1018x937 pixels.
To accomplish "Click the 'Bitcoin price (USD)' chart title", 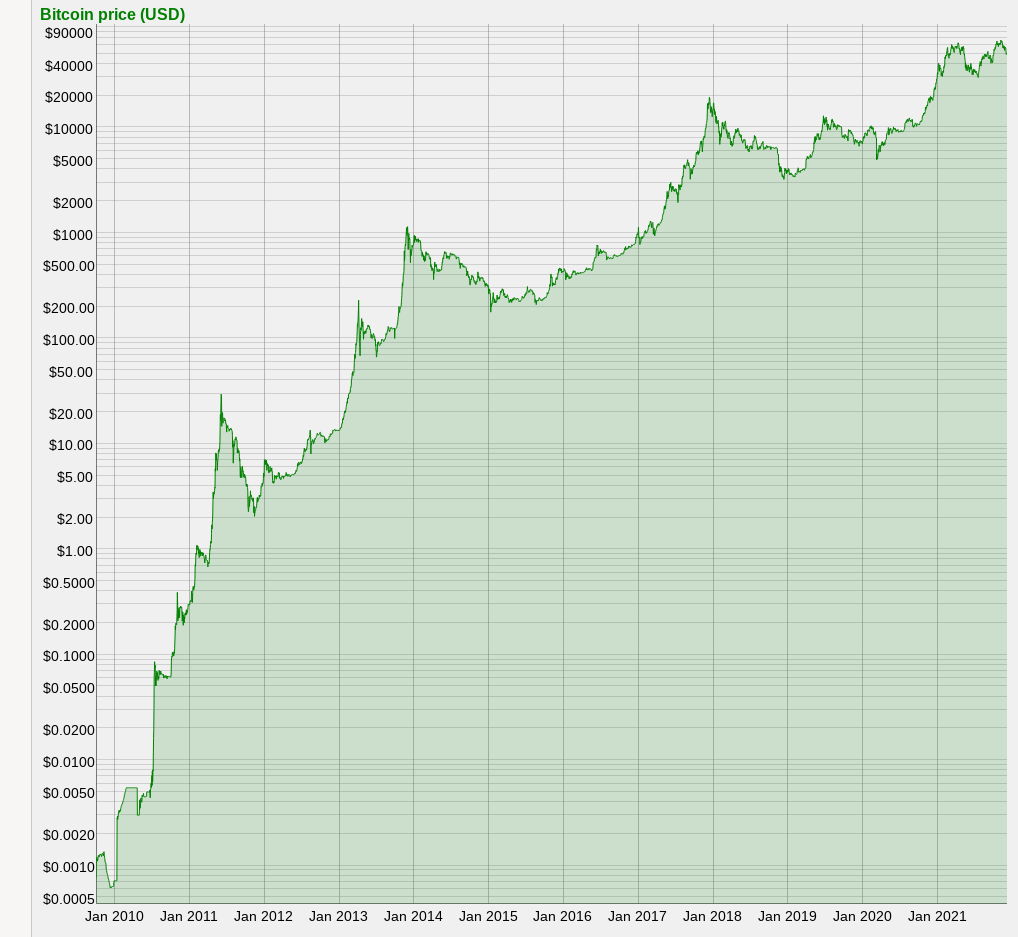I will pos(112,14).
